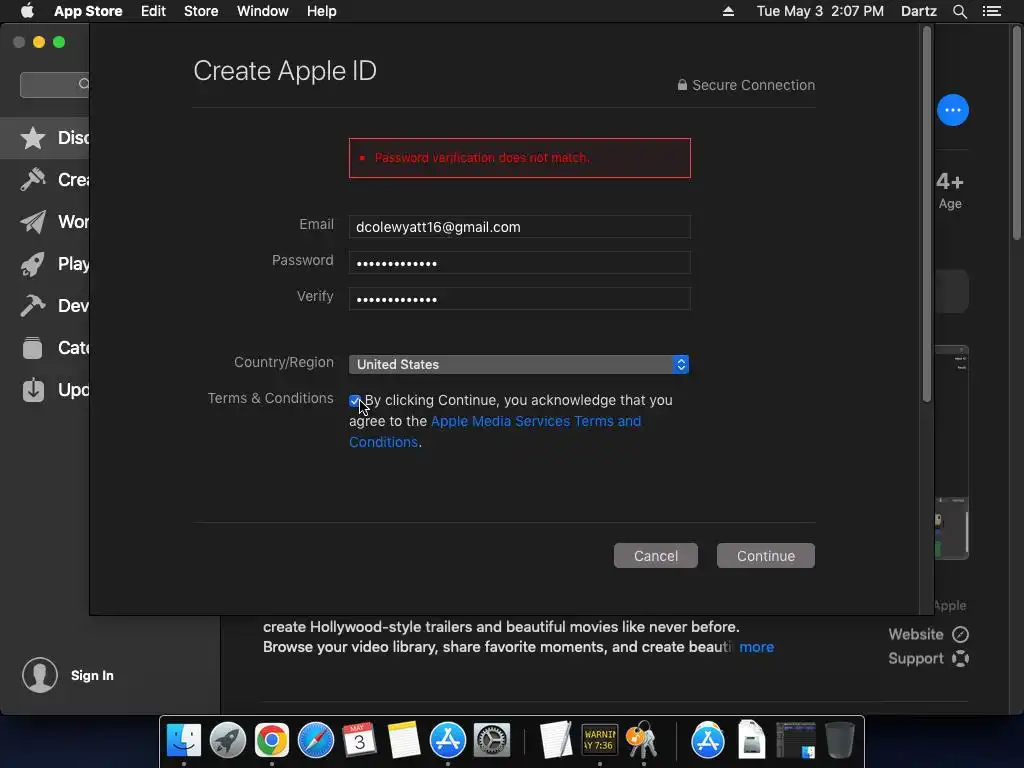Viewport: 1024px width, 768px height.
Task: Open the Country/Region United States dropdown
Action: [x=519, y=364]
